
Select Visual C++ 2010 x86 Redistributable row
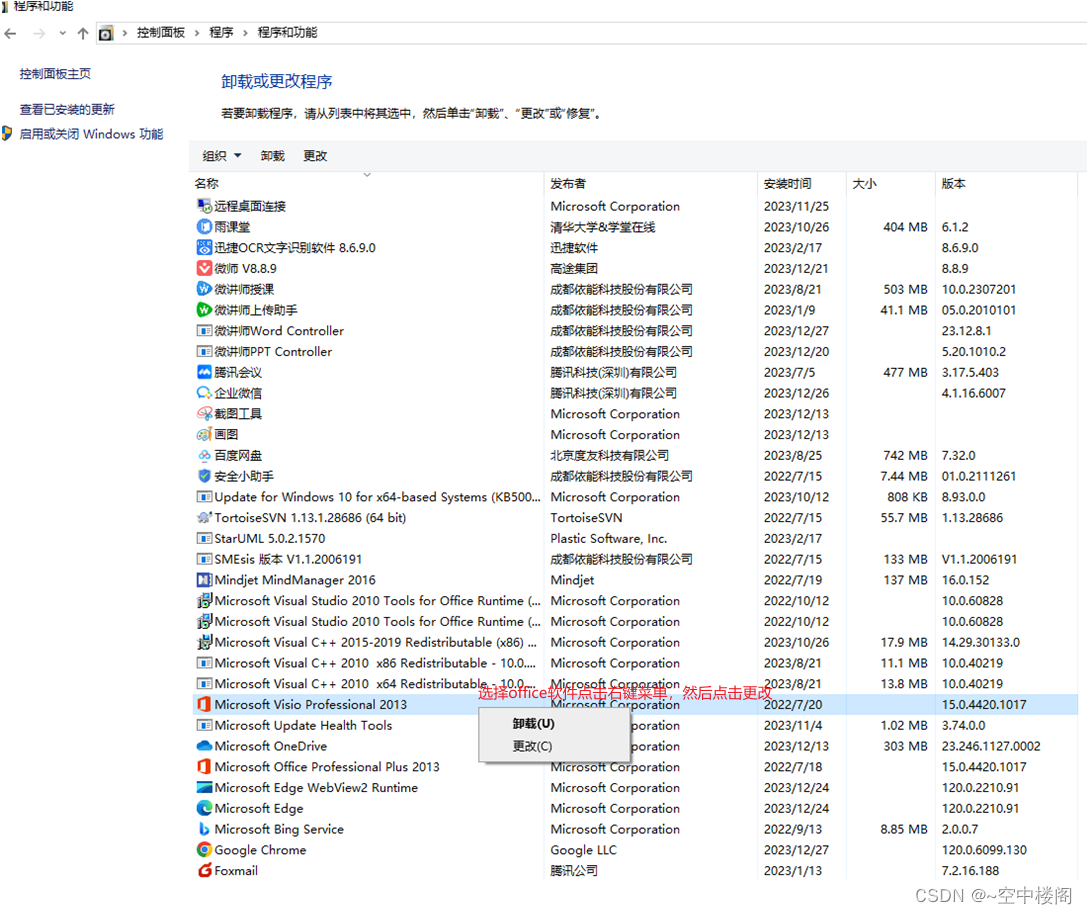(636, 663)
